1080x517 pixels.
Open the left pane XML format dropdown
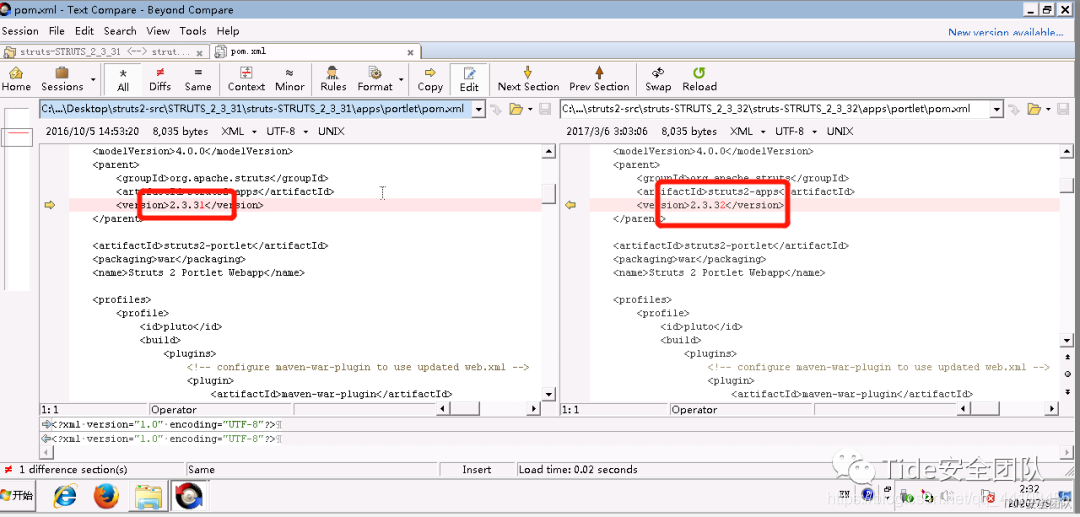[x=238, y=131]
